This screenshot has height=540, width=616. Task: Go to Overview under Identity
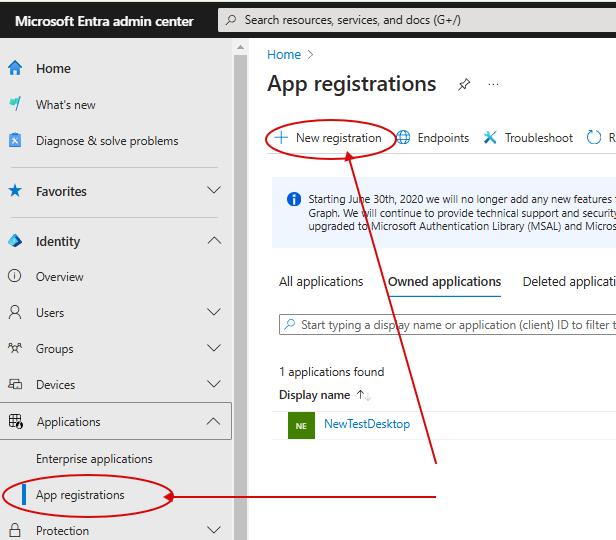pos(60,276)
